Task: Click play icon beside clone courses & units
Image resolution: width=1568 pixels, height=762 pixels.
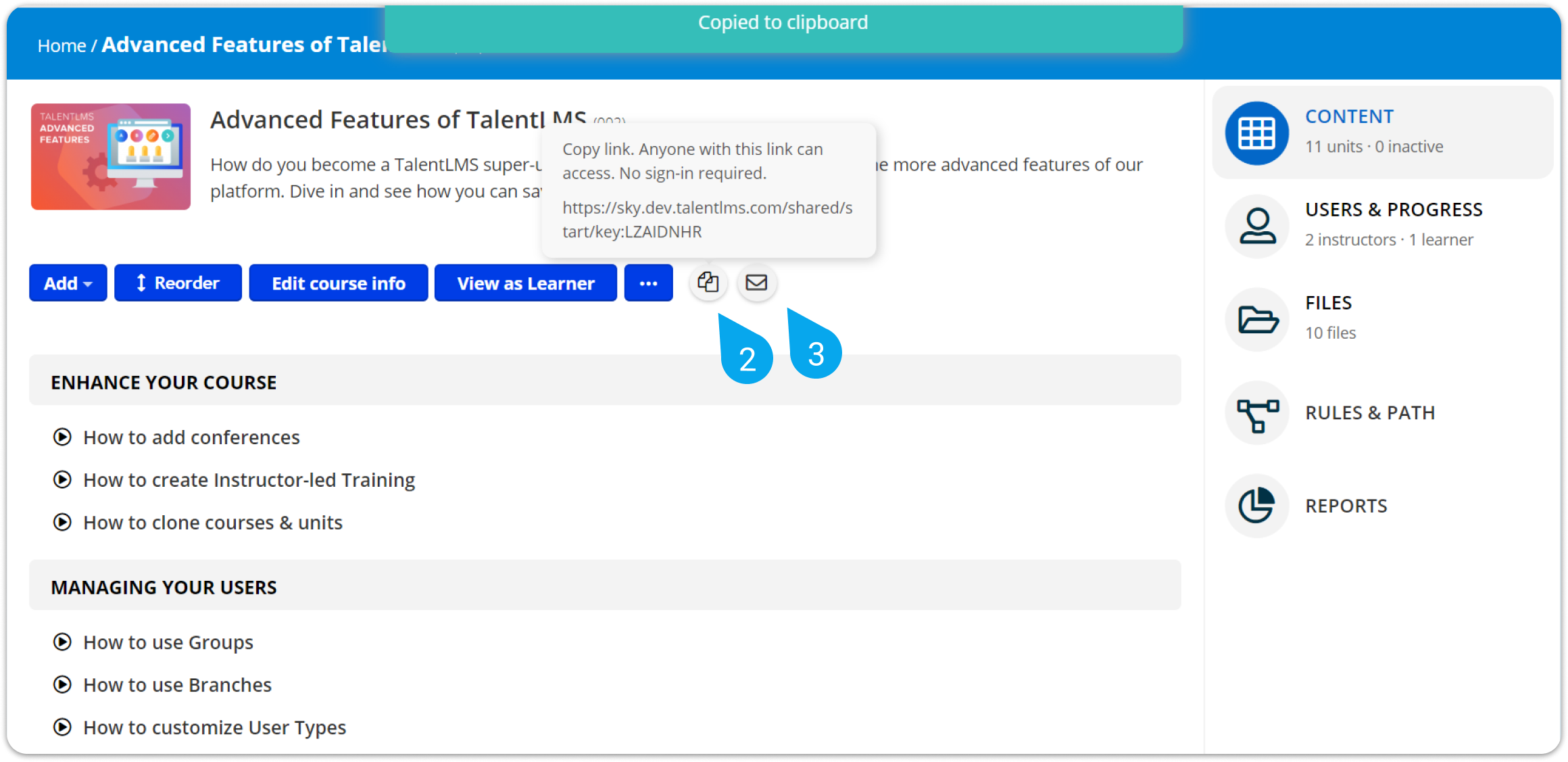Action: coord(62,523)
